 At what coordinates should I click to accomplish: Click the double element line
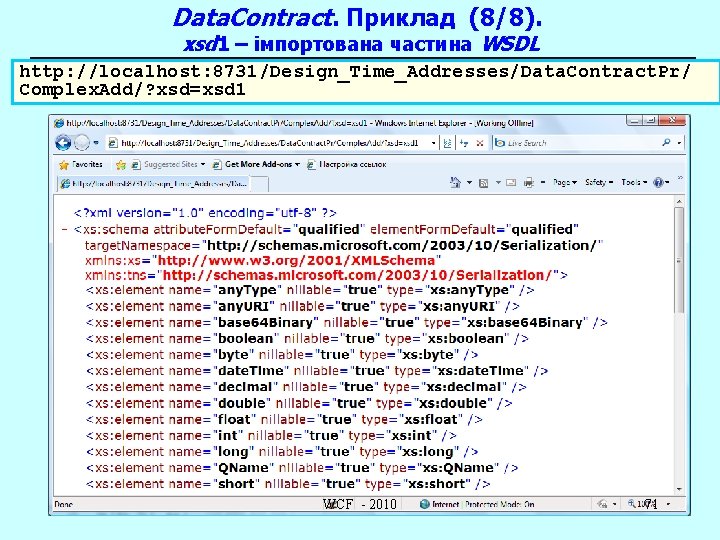pyautogui.click(x=299, y=403)
